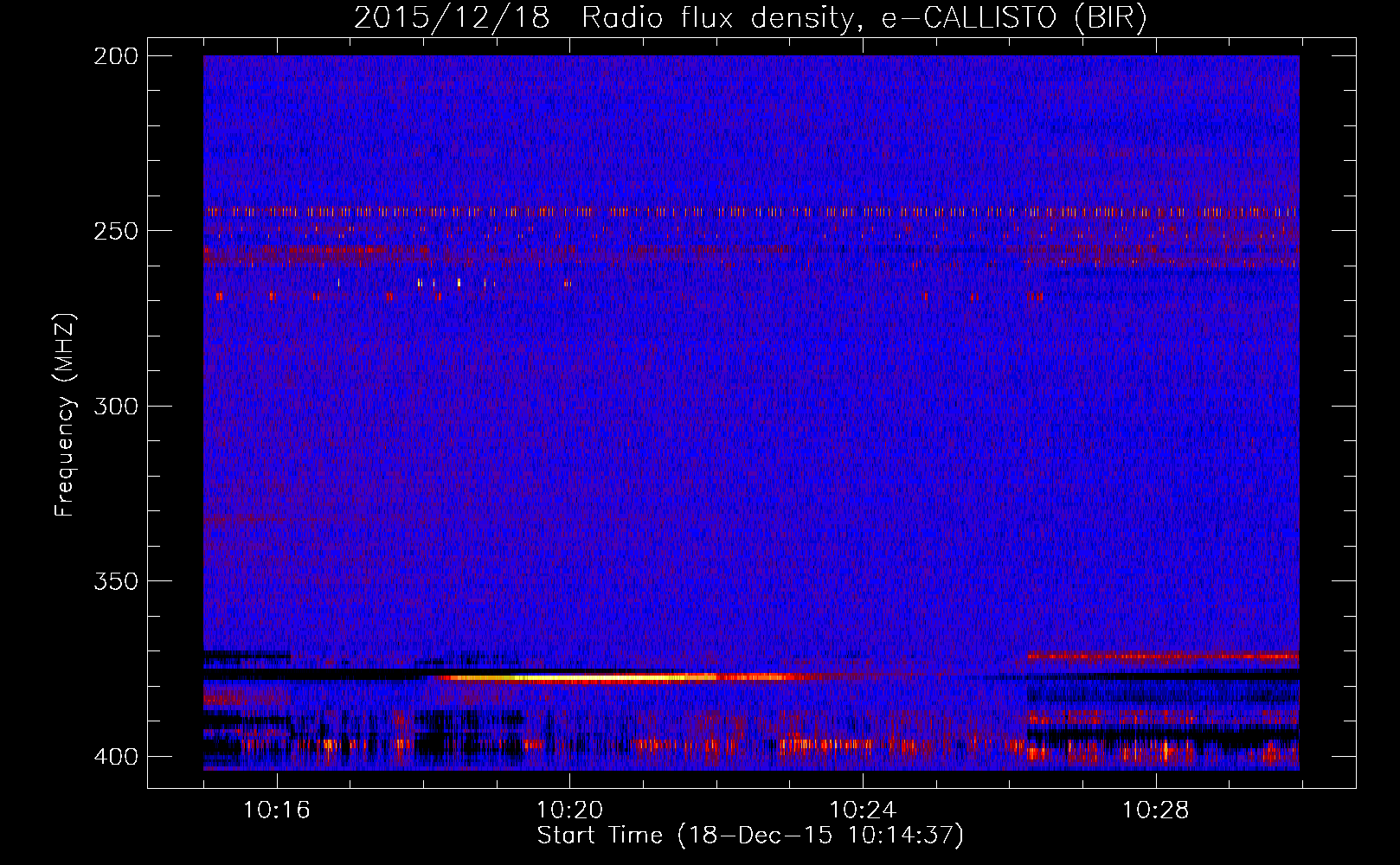
Task: Click the 300 frequency tick label
Action: click(x=115, y=407)
